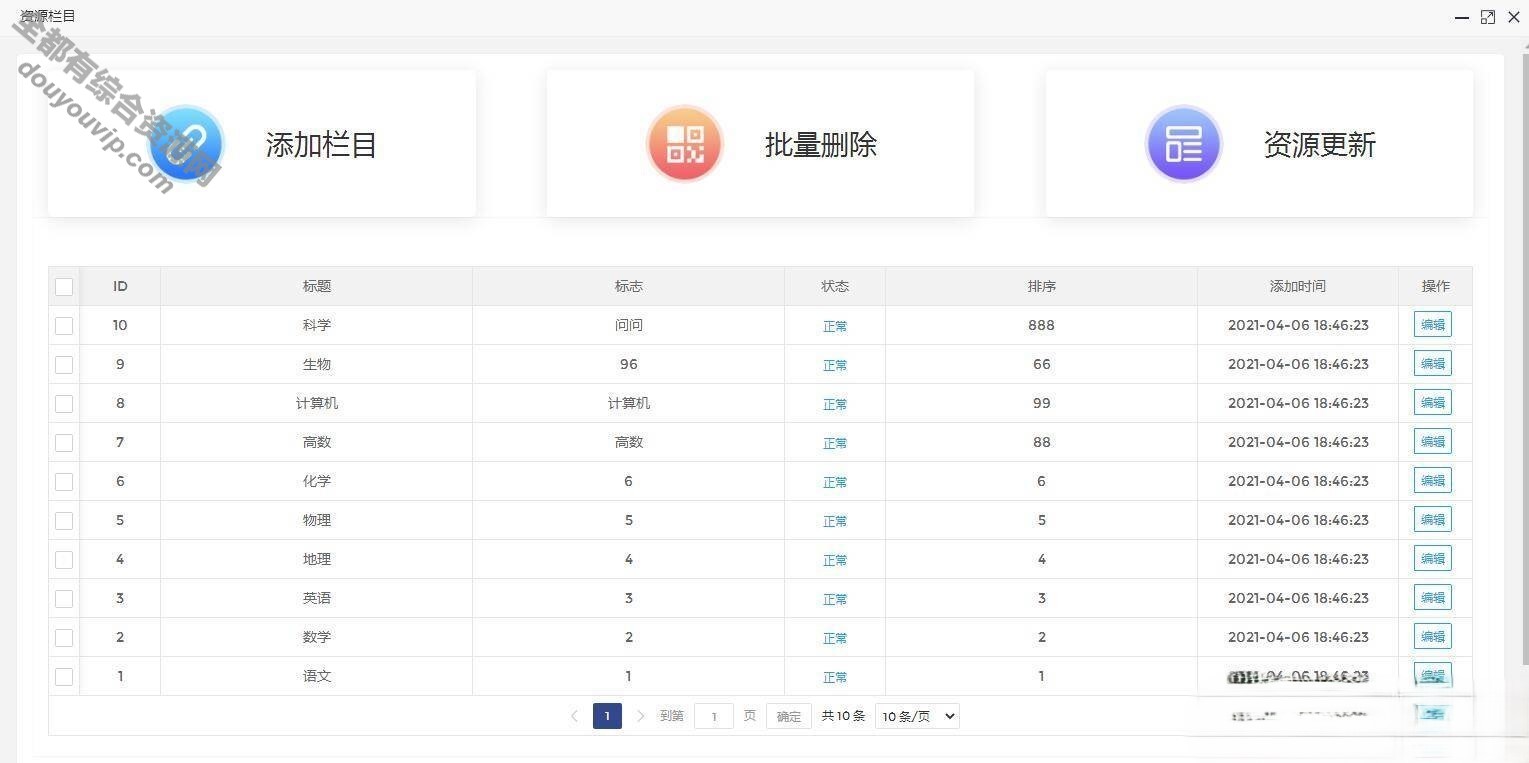This screenshot has width=1529, height=763.
Task: Click the 排序 value 888
Action: point(1041,325)
